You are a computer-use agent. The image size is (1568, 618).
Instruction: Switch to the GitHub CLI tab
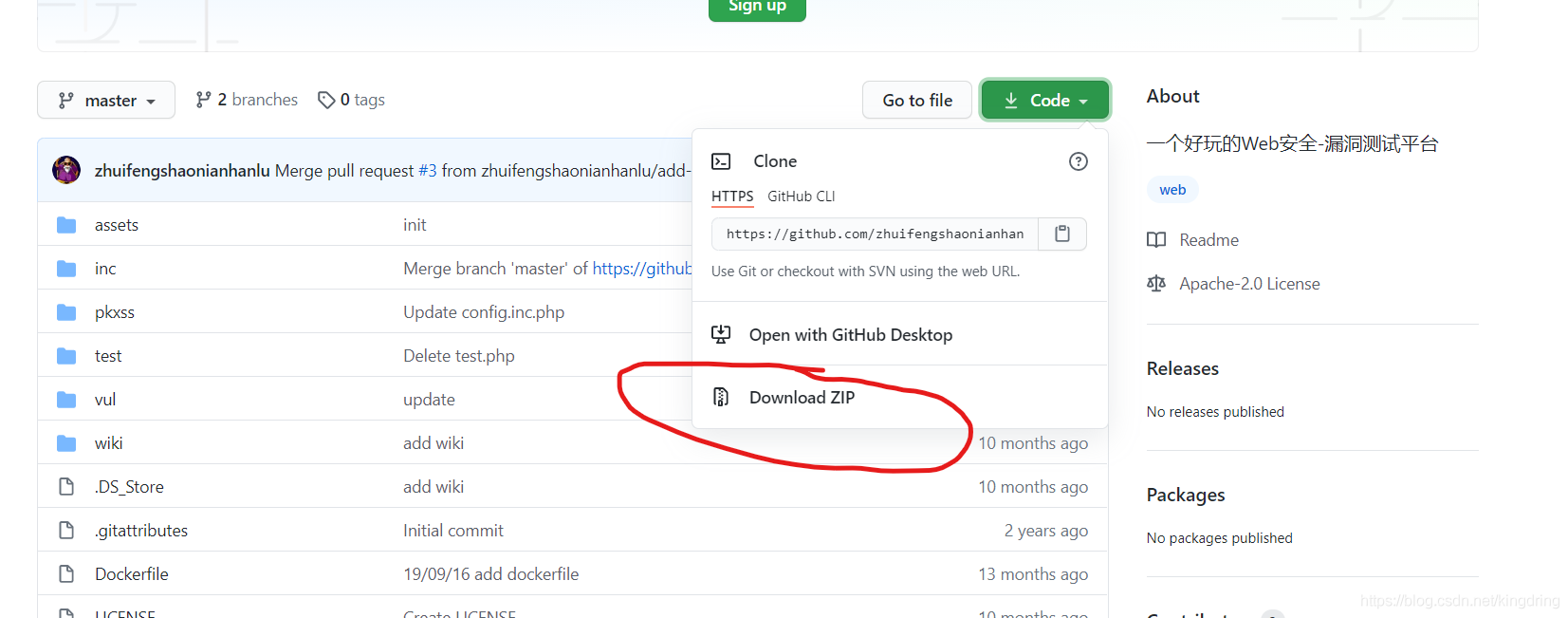pos(802,197)
